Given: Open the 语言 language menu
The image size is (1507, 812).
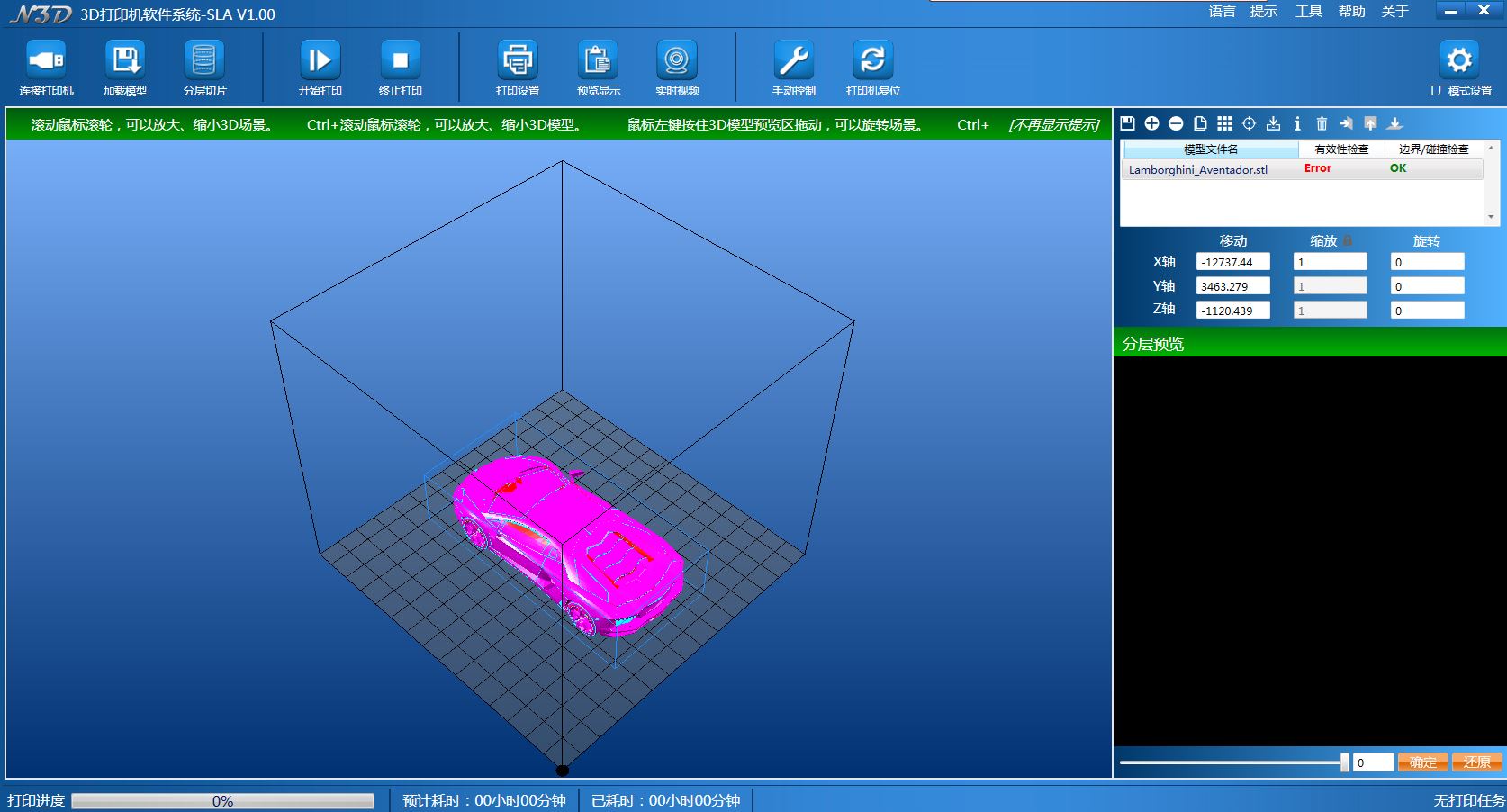Looking at the screenshot, I should 1222,12.
